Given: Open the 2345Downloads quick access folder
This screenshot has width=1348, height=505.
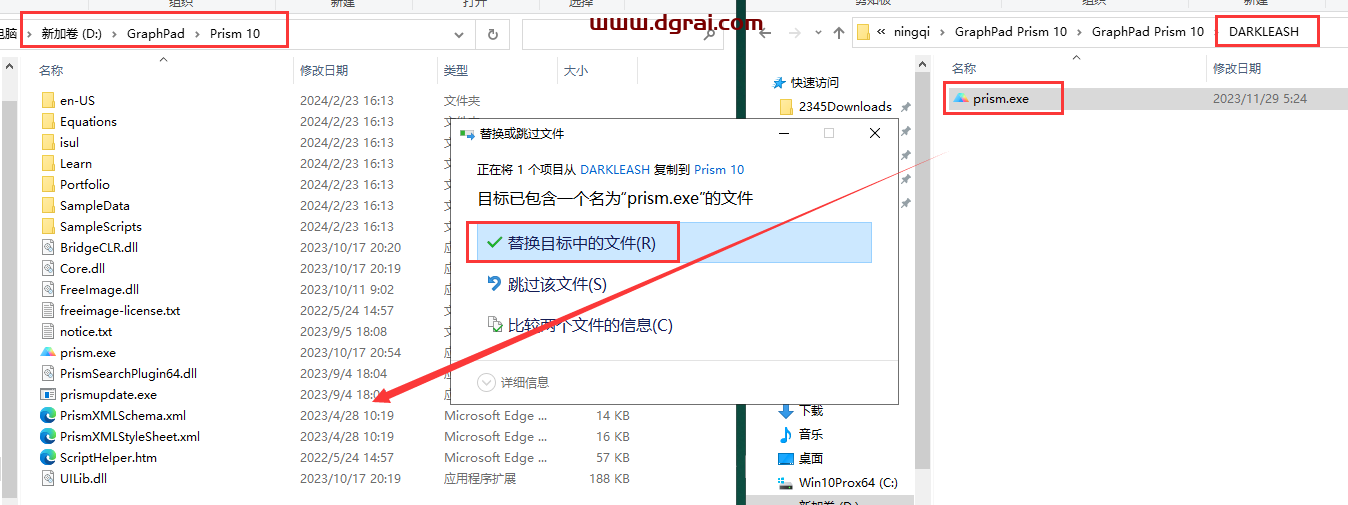Looking at the screenshot, I should 844,106.
